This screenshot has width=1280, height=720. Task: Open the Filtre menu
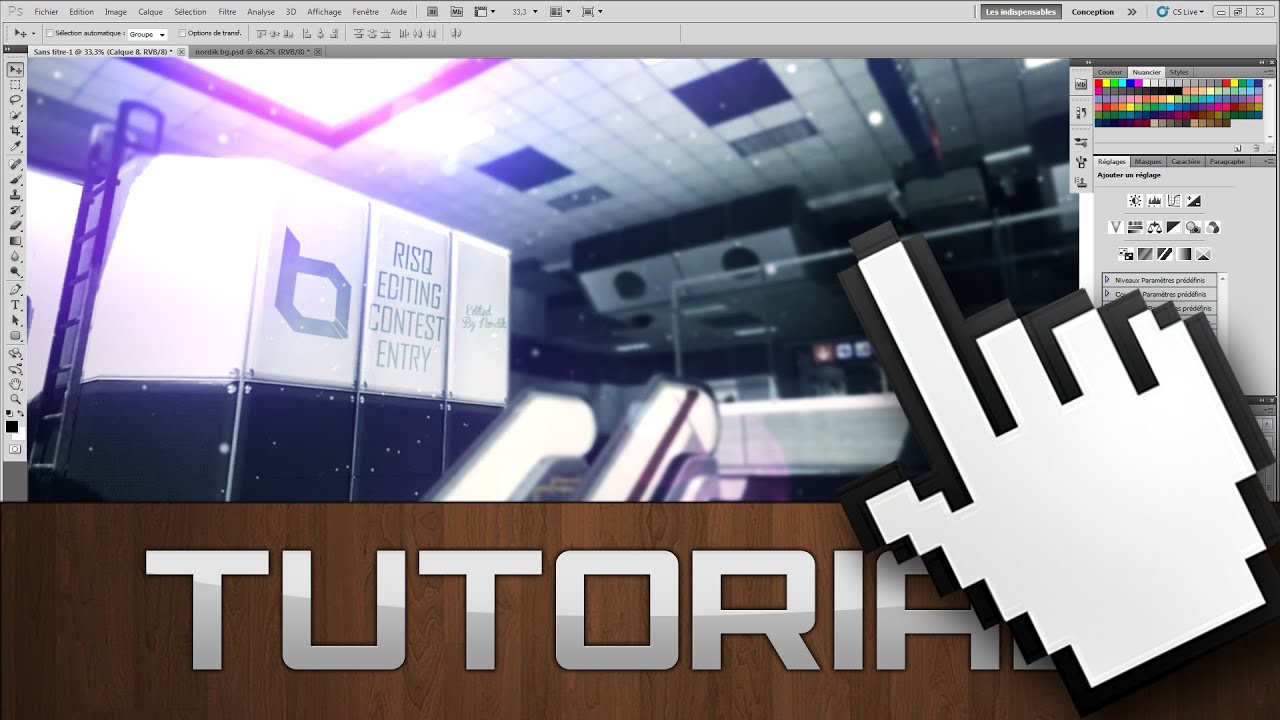(227, 12)
